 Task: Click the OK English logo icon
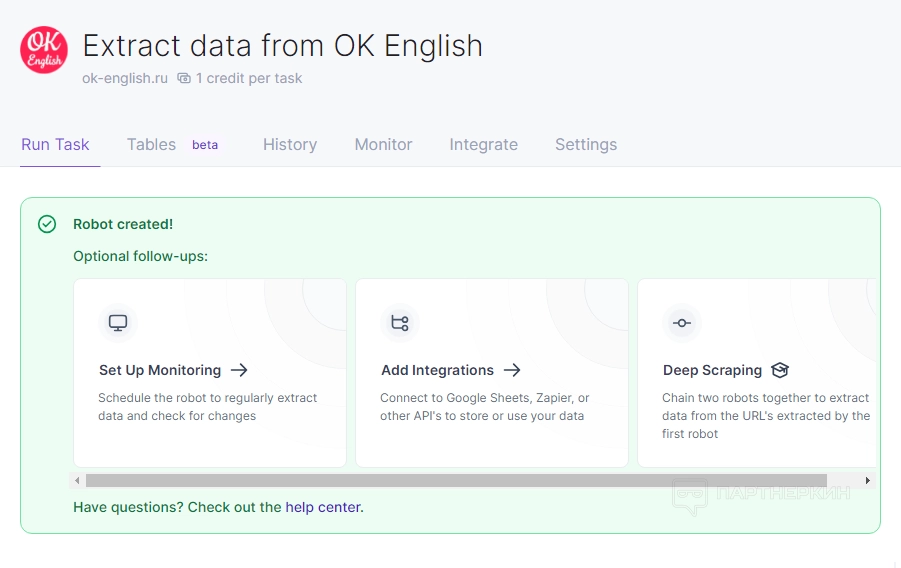[x=44, y=49]
